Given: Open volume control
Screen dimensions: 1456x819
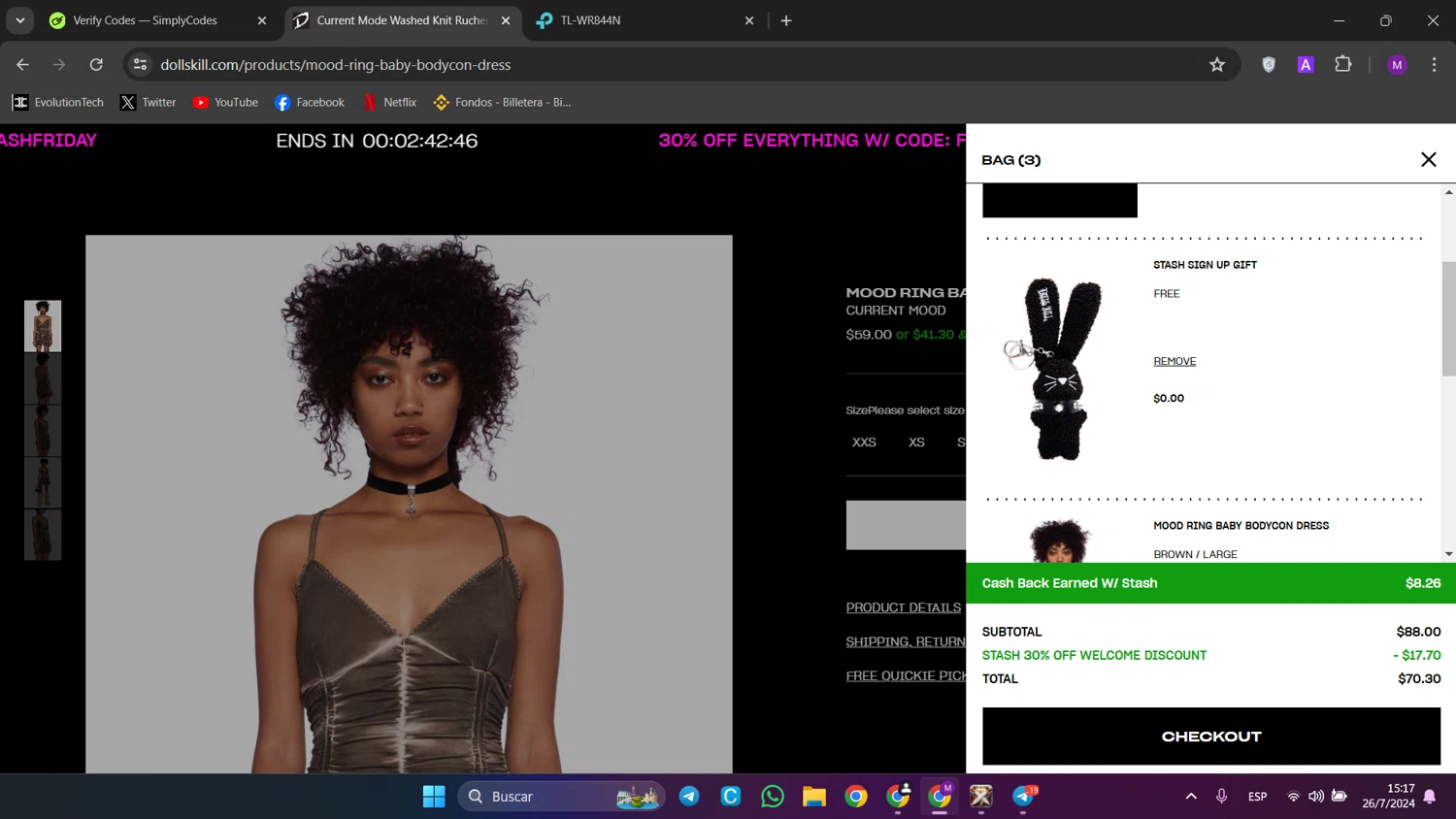Looking at the screenshot, I should click(x=1316, y=797).
